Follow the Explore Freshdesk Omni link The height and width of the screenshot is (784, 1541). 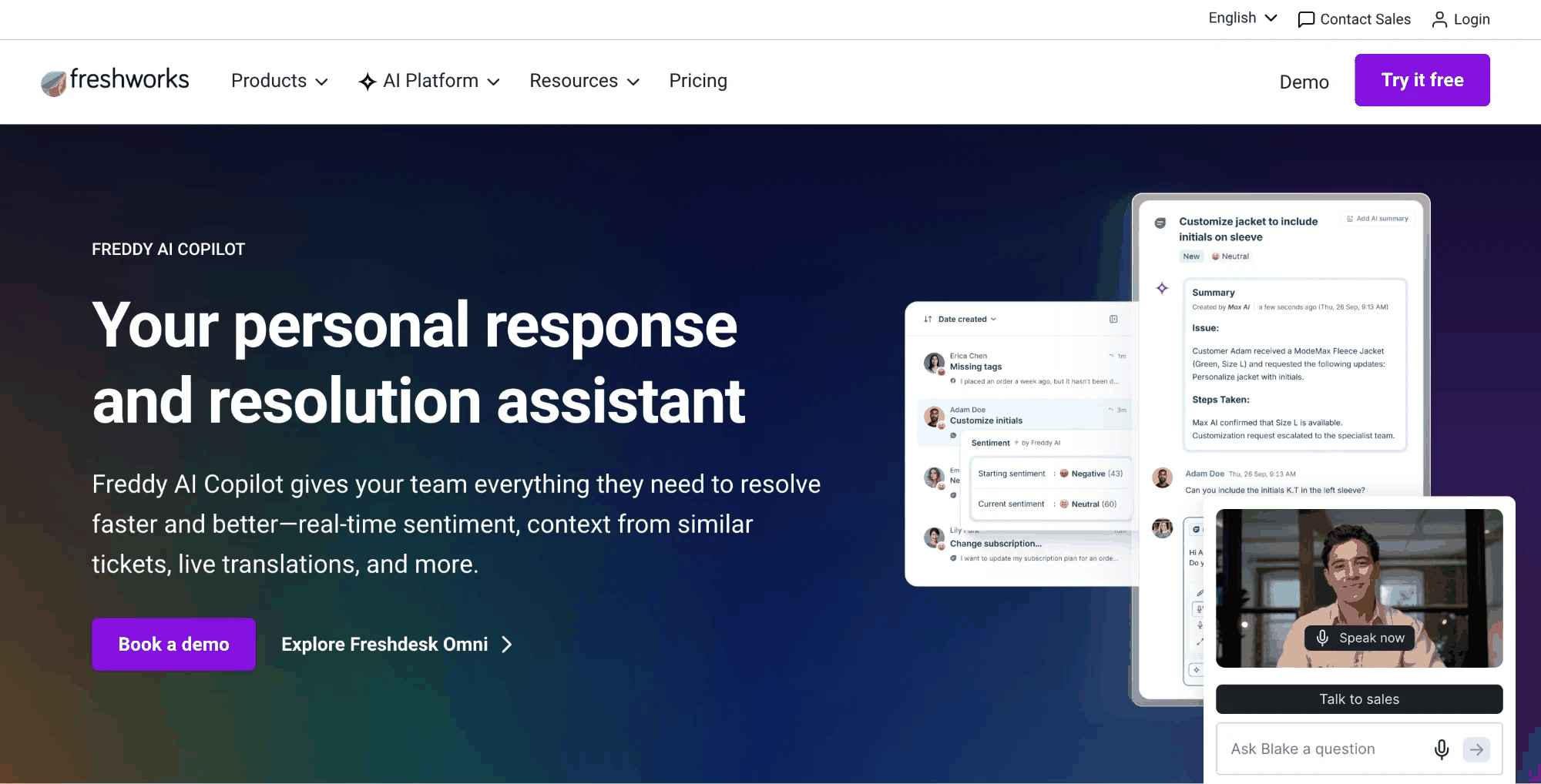[x=396, y=644]
